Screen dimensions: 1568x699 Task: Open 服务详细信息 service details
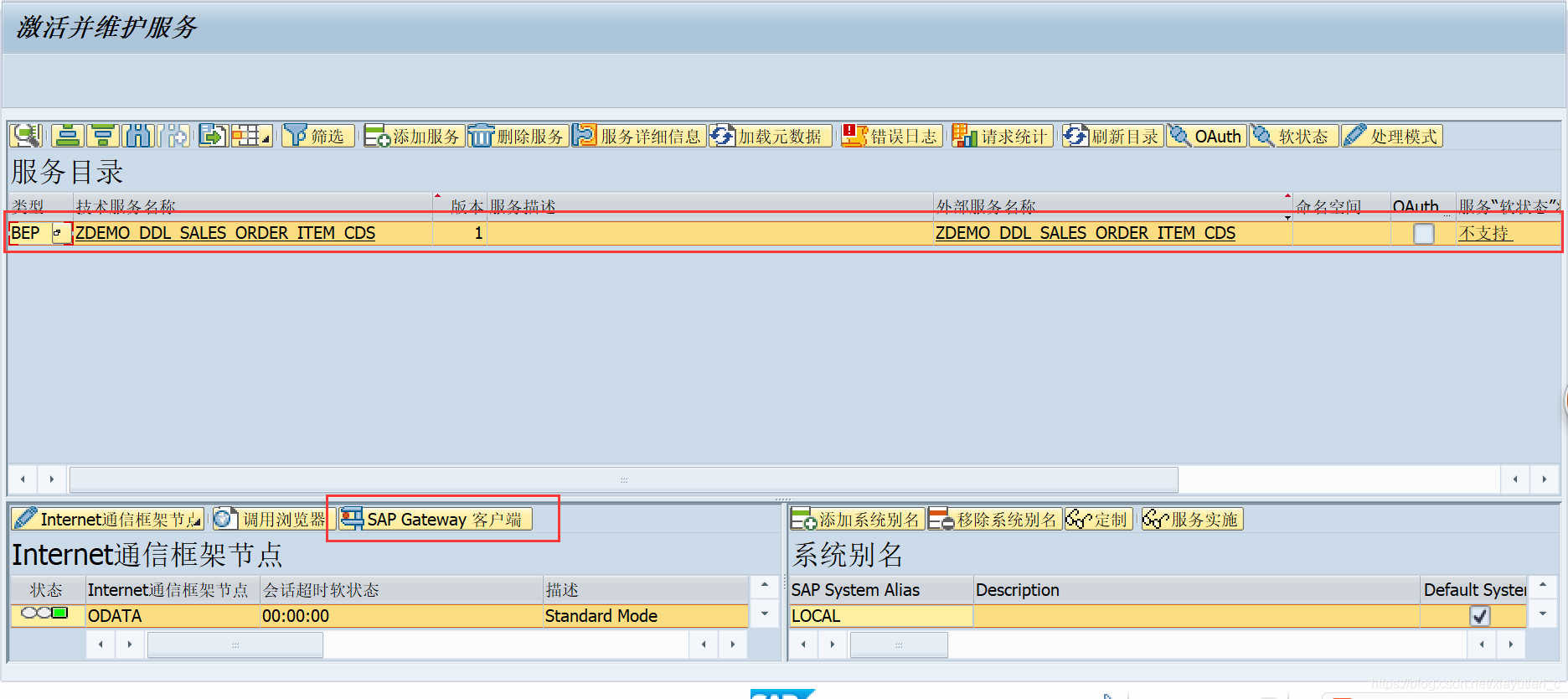(638, 136)
